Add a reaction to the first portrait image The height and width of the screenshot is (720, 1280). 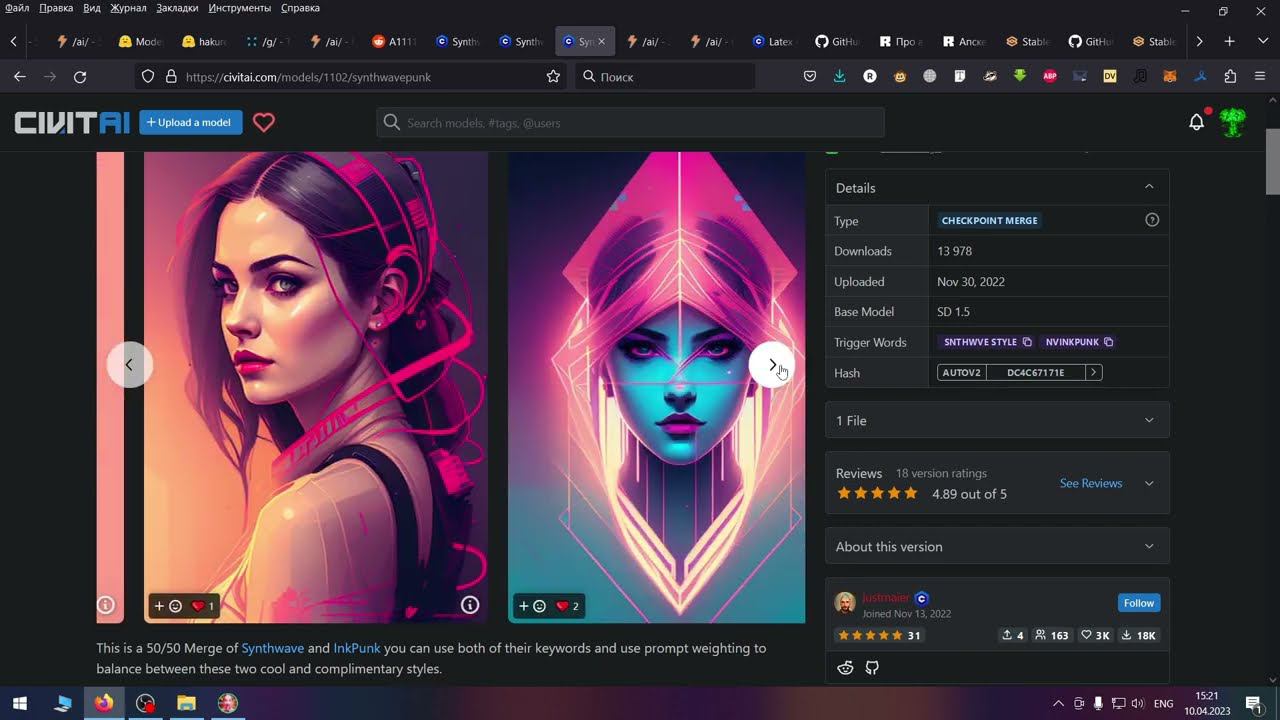pos(167,606)
